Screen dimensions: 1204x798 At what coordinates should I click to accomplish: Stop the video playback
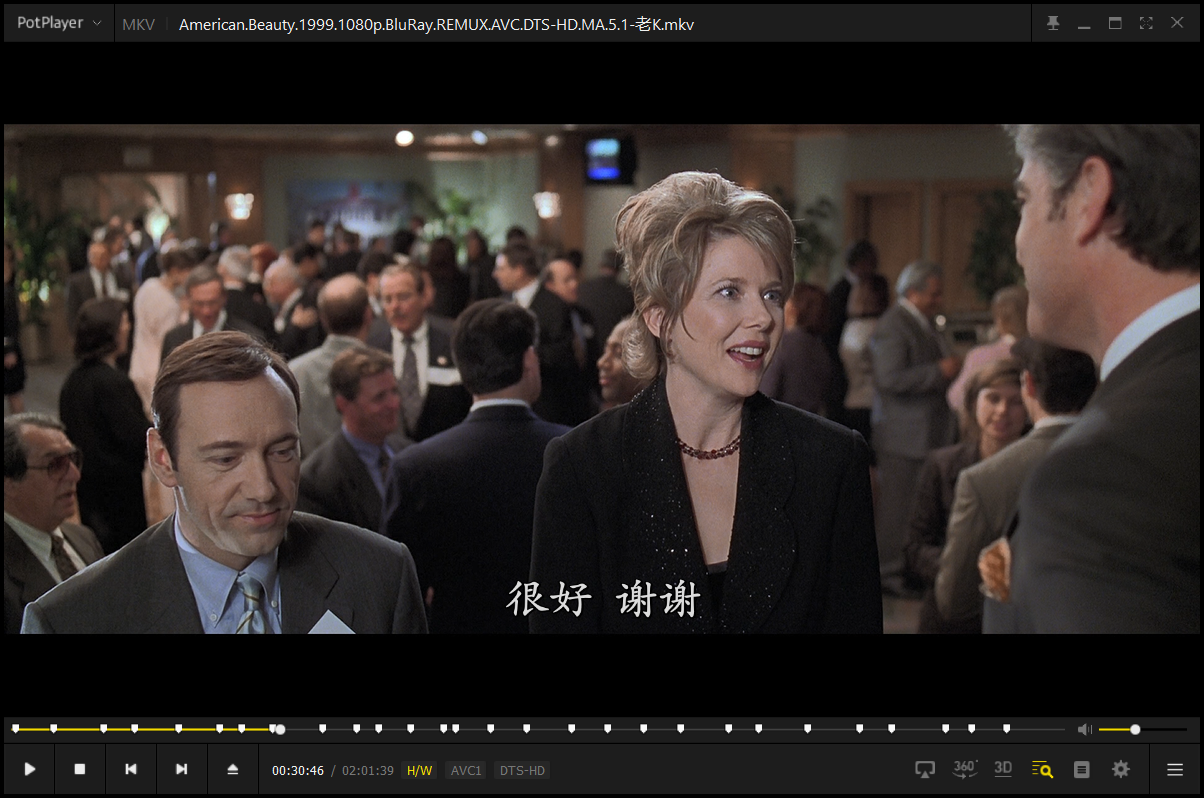point(80,769)
